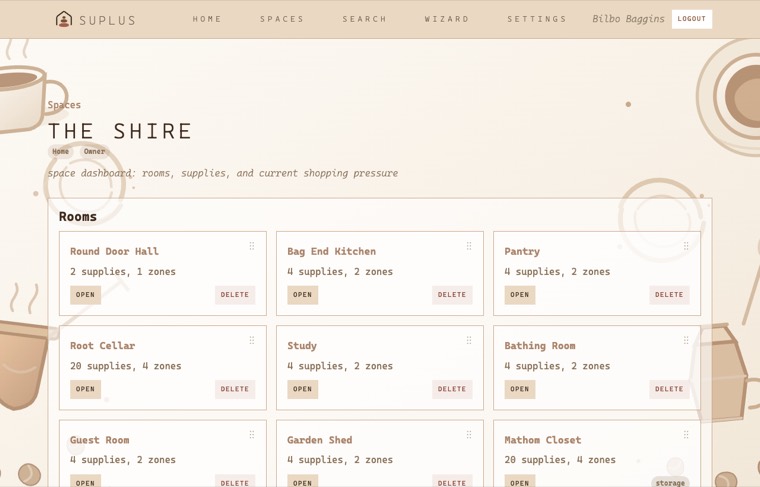Viewport: 760px width, 487px height.
Task: Click "2 supplies, 1 zones" text
Action: pos(123,271)
